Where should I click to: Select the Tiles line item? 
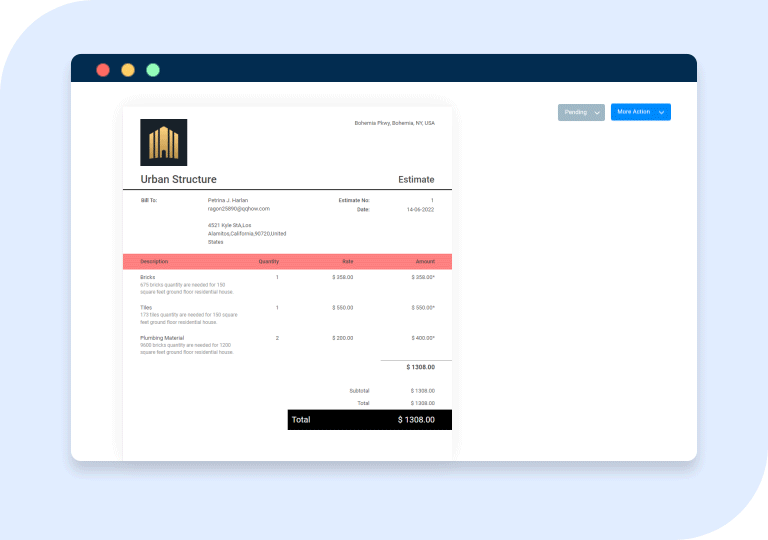146,307
